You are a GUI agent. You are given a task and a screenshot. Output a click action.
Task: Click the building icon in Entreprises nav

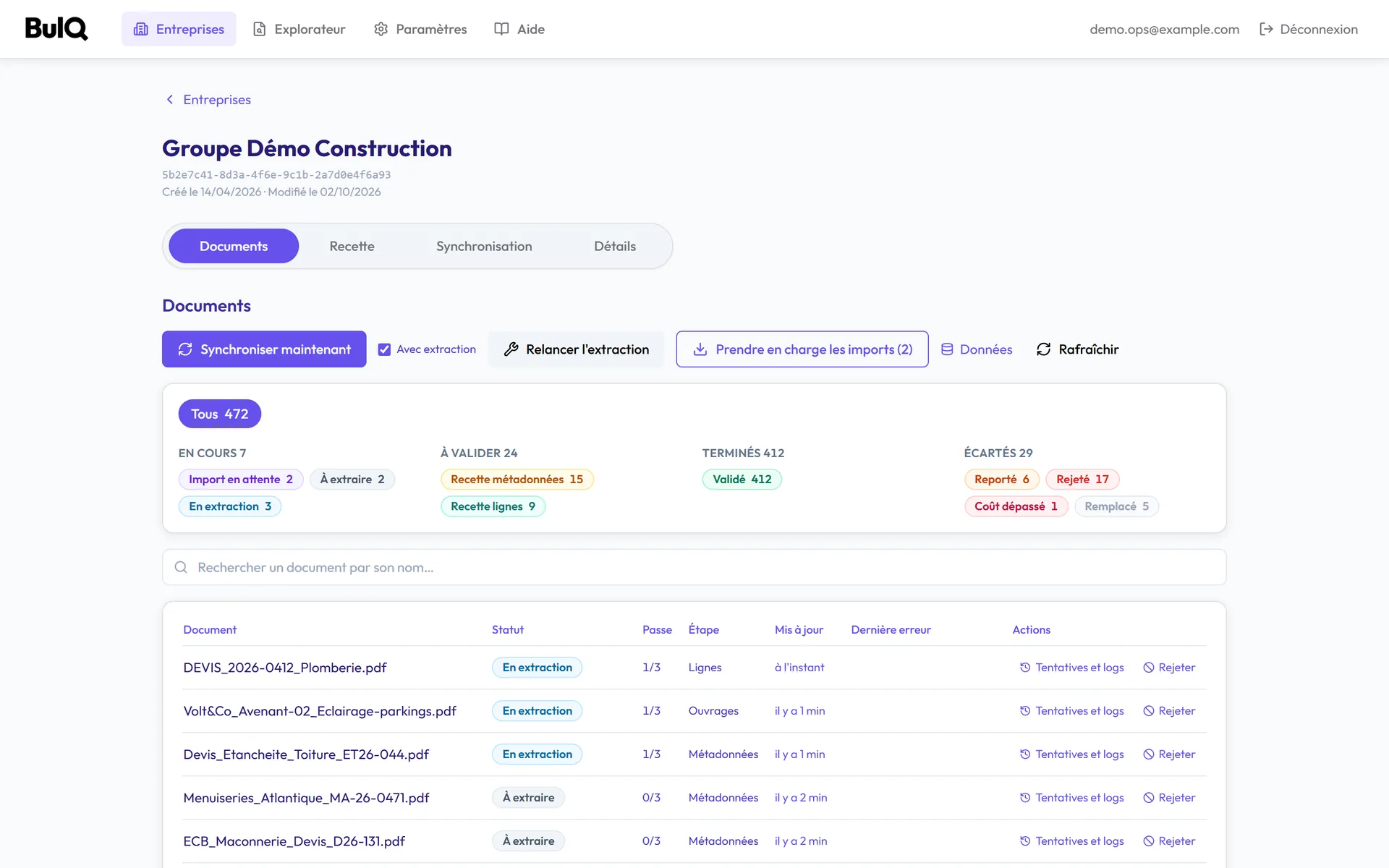(x=141, y=29)
